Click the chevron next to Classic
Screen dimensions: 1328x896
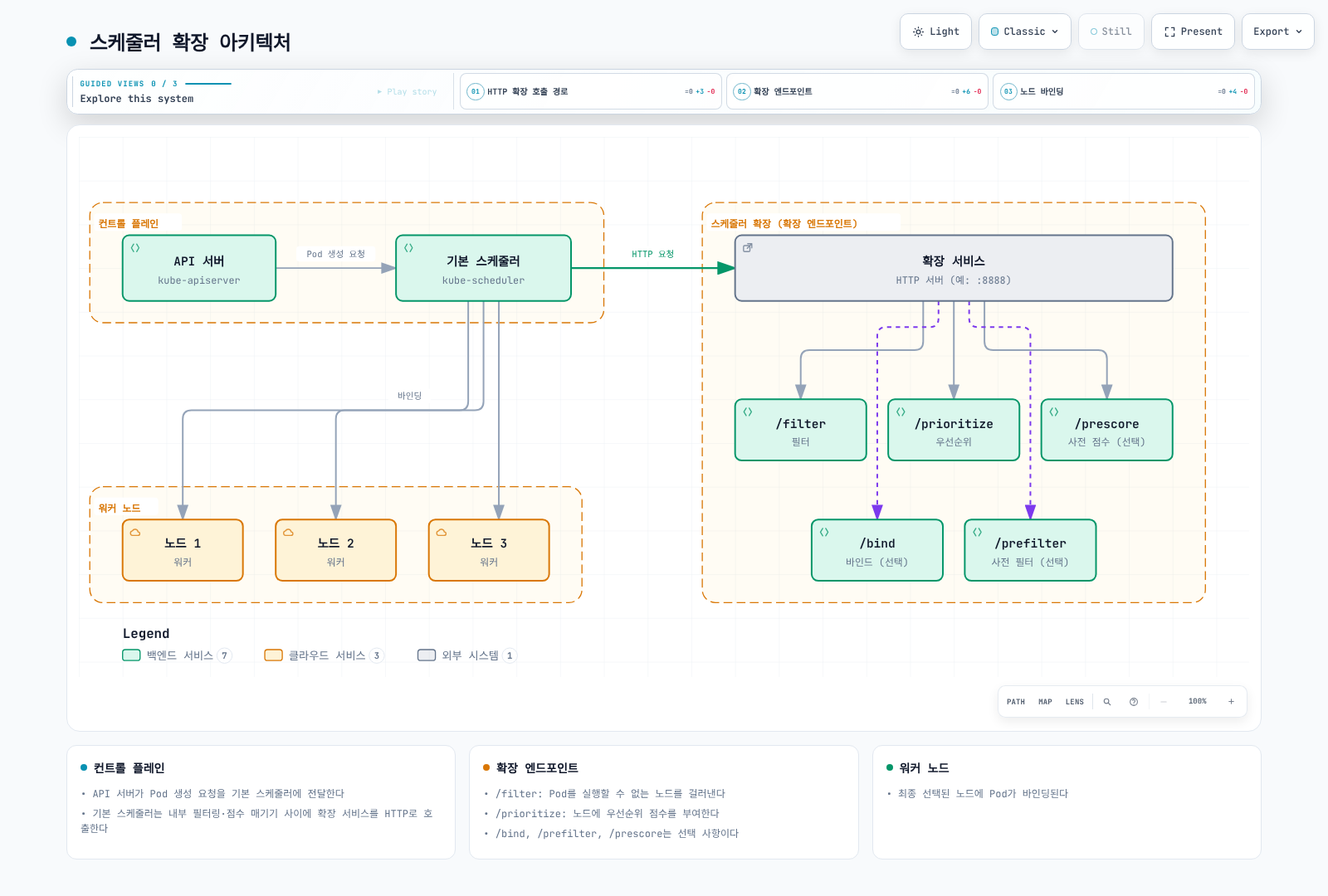coord(1055,32)
